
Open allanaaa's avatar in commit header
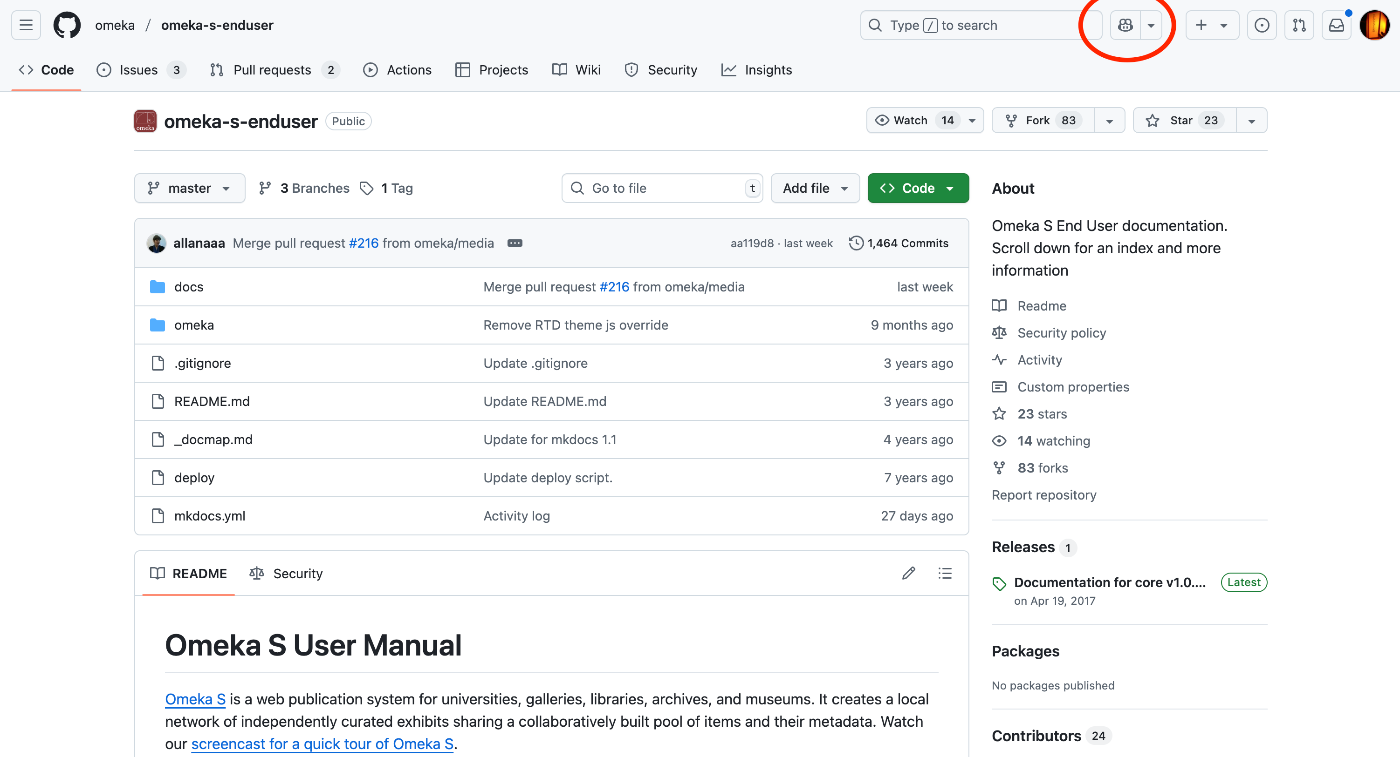[156, 243]
